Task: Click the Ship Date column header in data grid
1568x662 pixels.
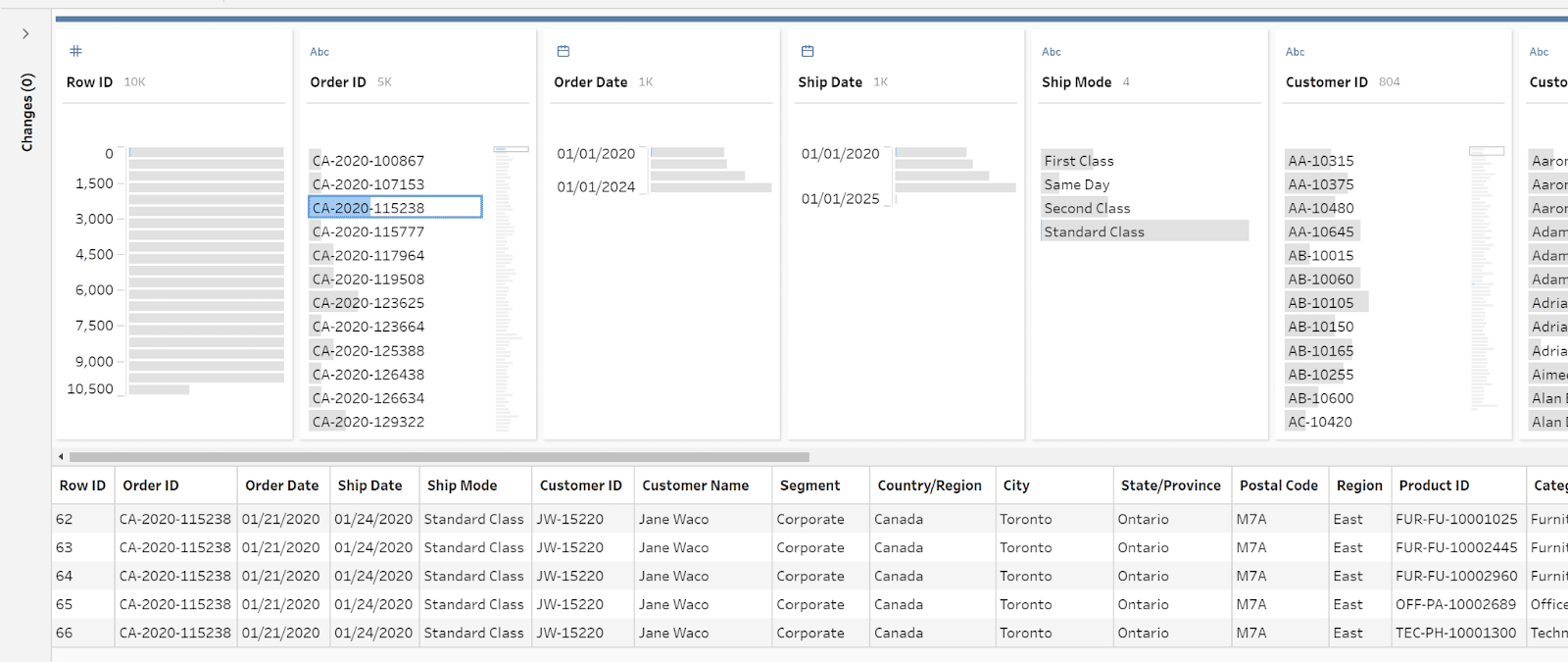Action: 374,485
